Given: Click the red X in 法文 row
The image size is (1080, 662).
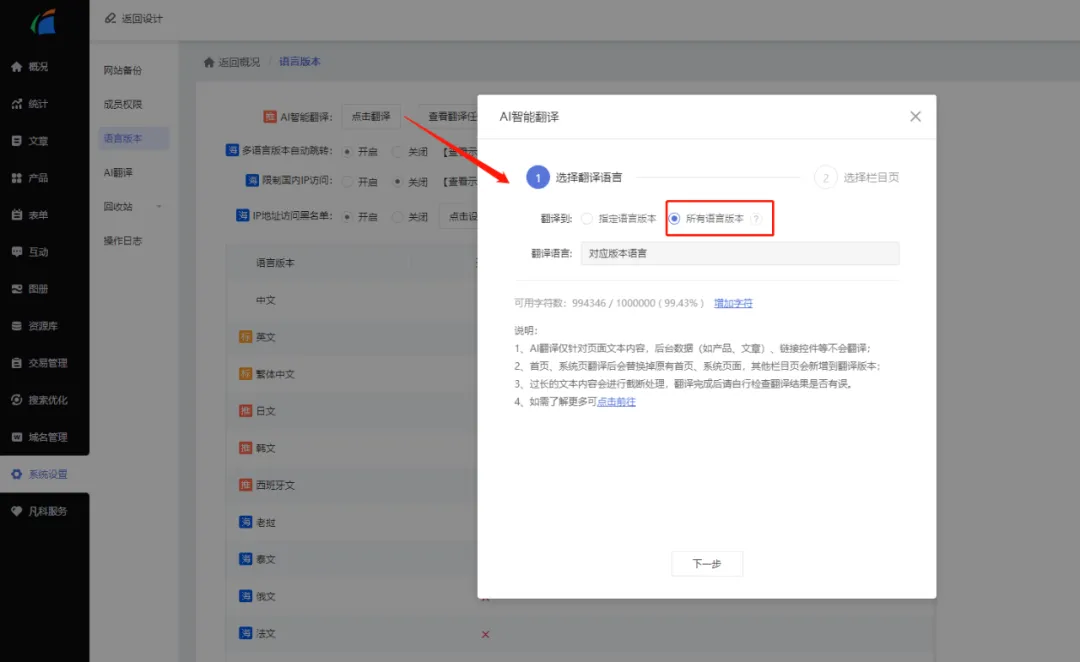Looking at the screenshot, I should click(486, 634).
